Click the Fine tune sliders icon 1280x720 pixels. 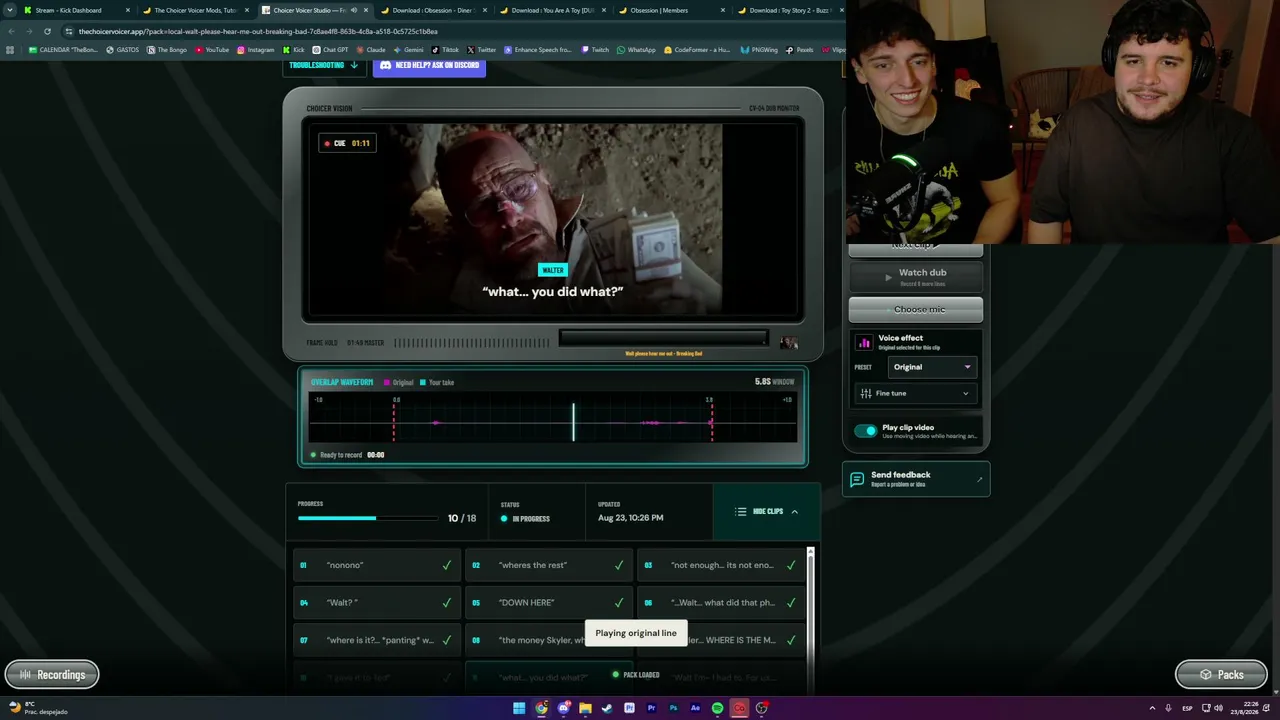point(865,393)
